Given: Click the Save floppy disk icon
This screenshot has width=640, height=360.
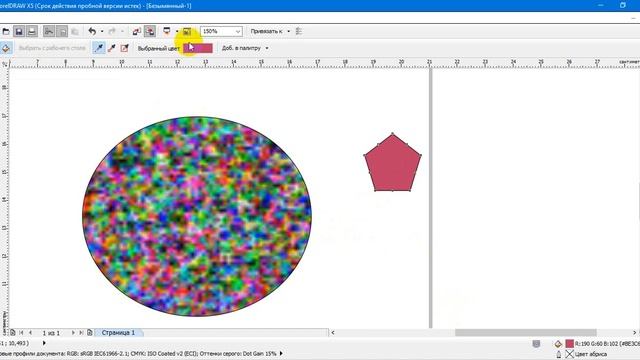Looking at the screenshot, I should click(x=19, y=31).
